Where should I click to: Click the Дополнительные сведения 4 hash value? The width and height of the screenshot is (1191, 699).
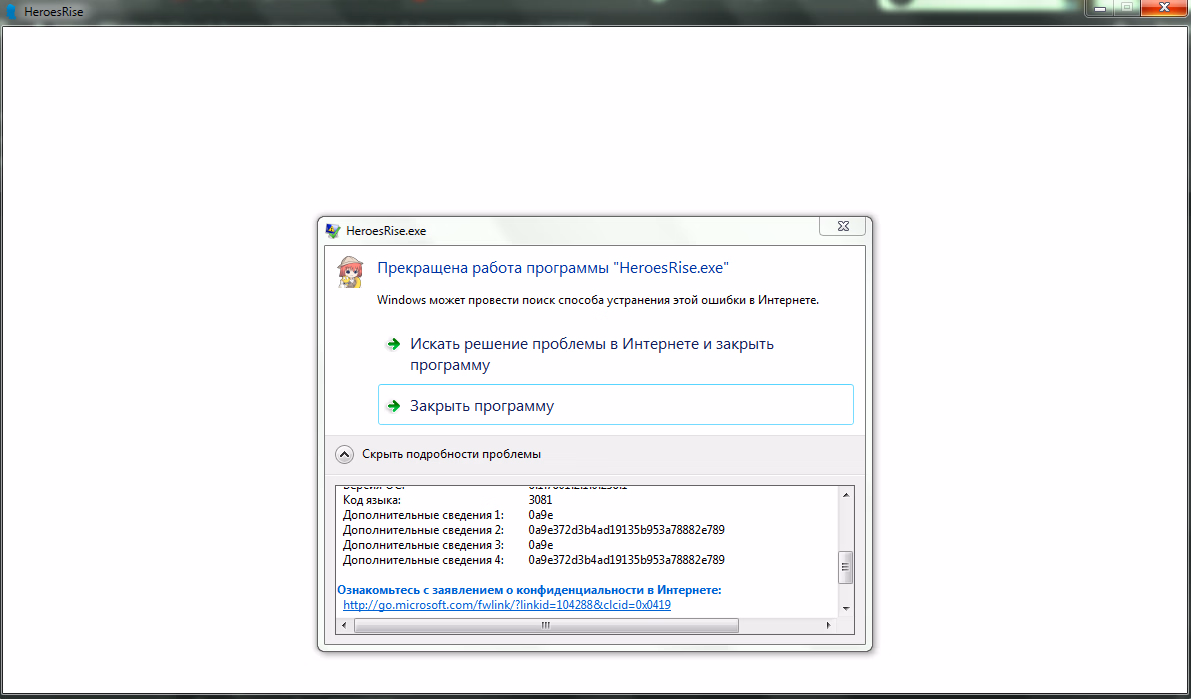click(627, 560)
